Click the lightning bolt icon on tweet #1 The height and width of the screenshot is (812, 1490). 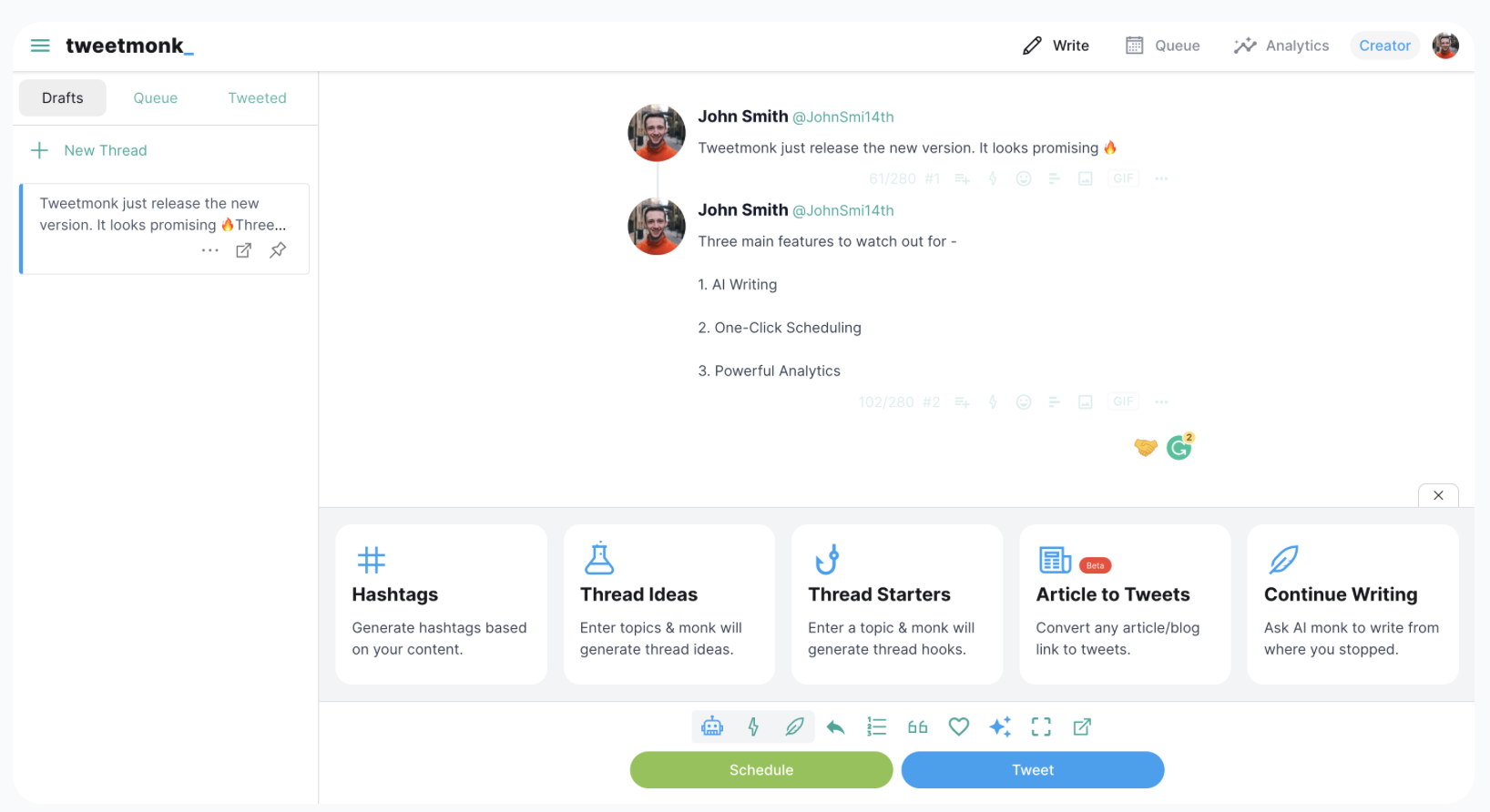pos(993,178)
